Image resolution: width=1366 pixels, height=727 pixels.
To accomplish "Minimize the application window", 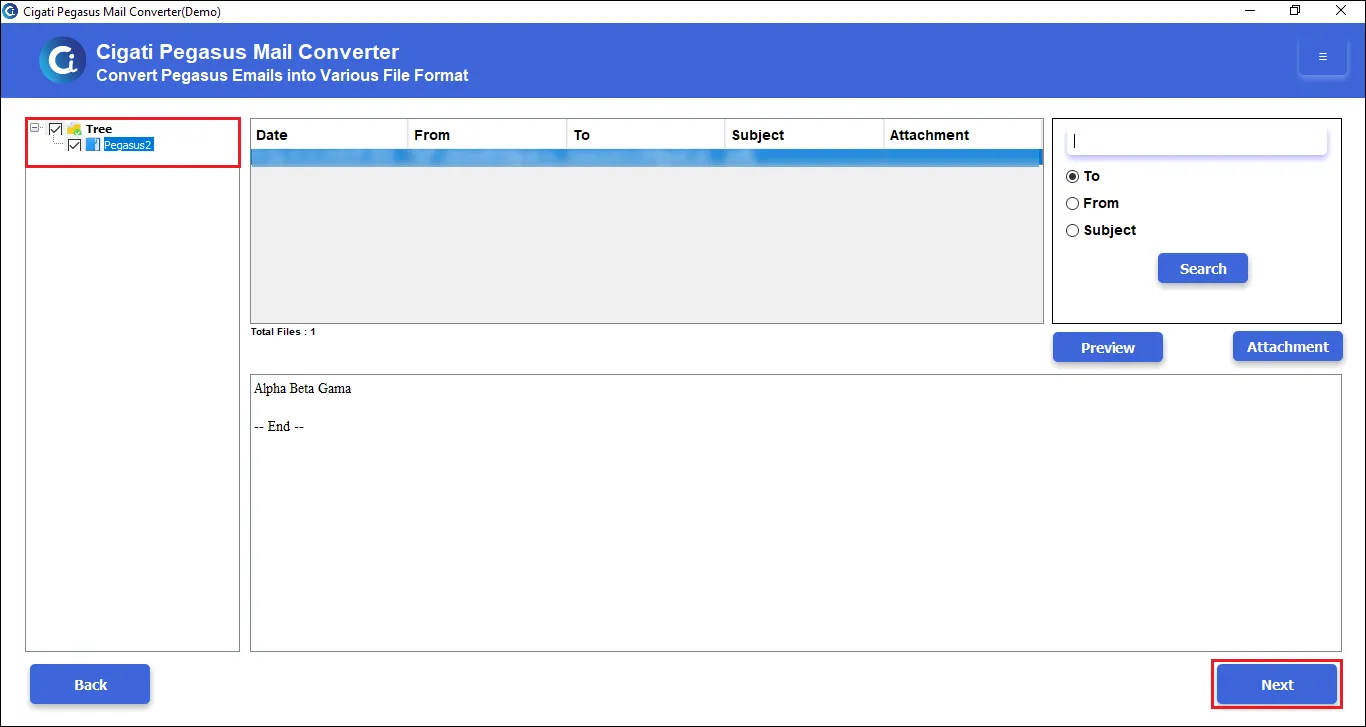I will pos(1250,11).
